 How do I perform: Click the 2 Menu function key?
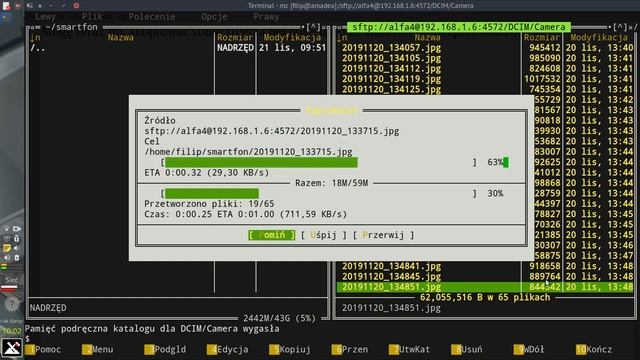click(x=98, y=349)
